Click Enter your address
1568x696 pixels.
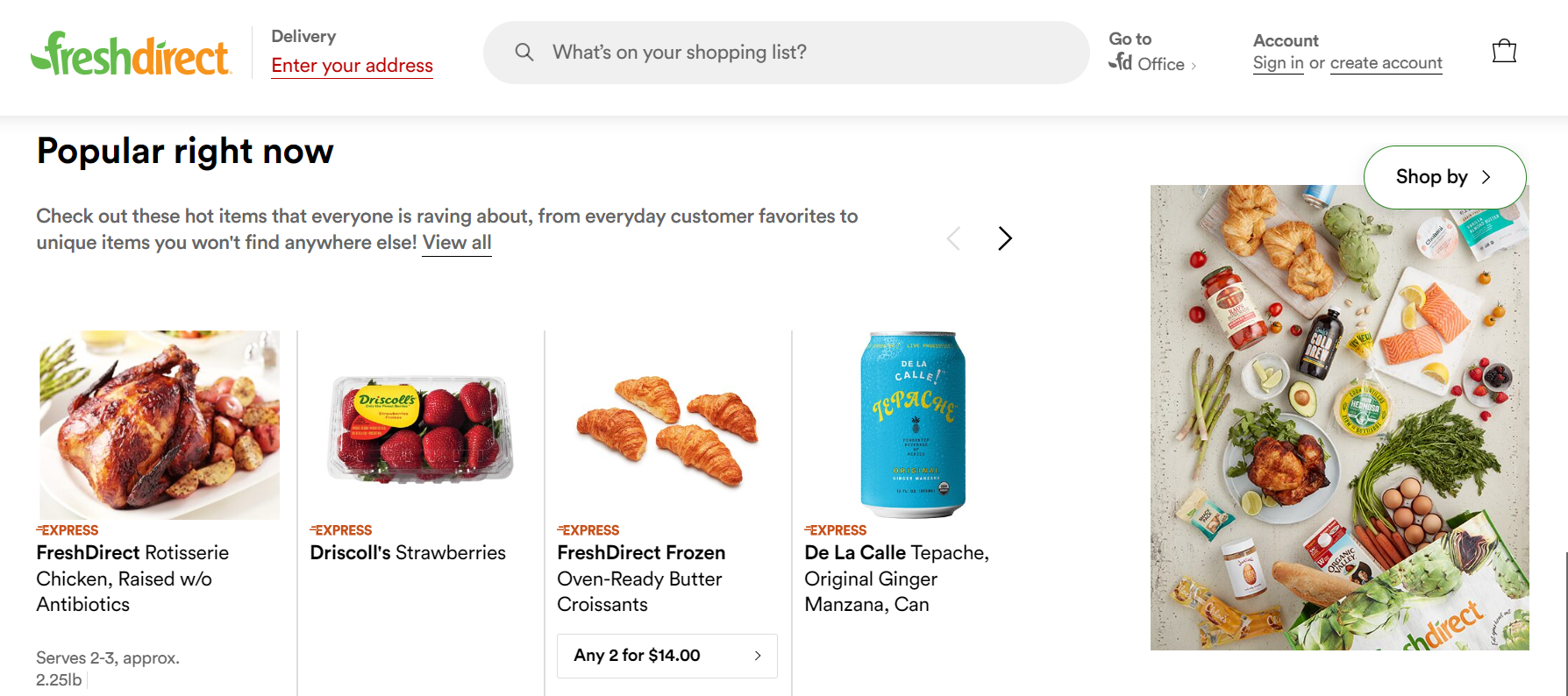pyautogui.click(x=352, y=65)
